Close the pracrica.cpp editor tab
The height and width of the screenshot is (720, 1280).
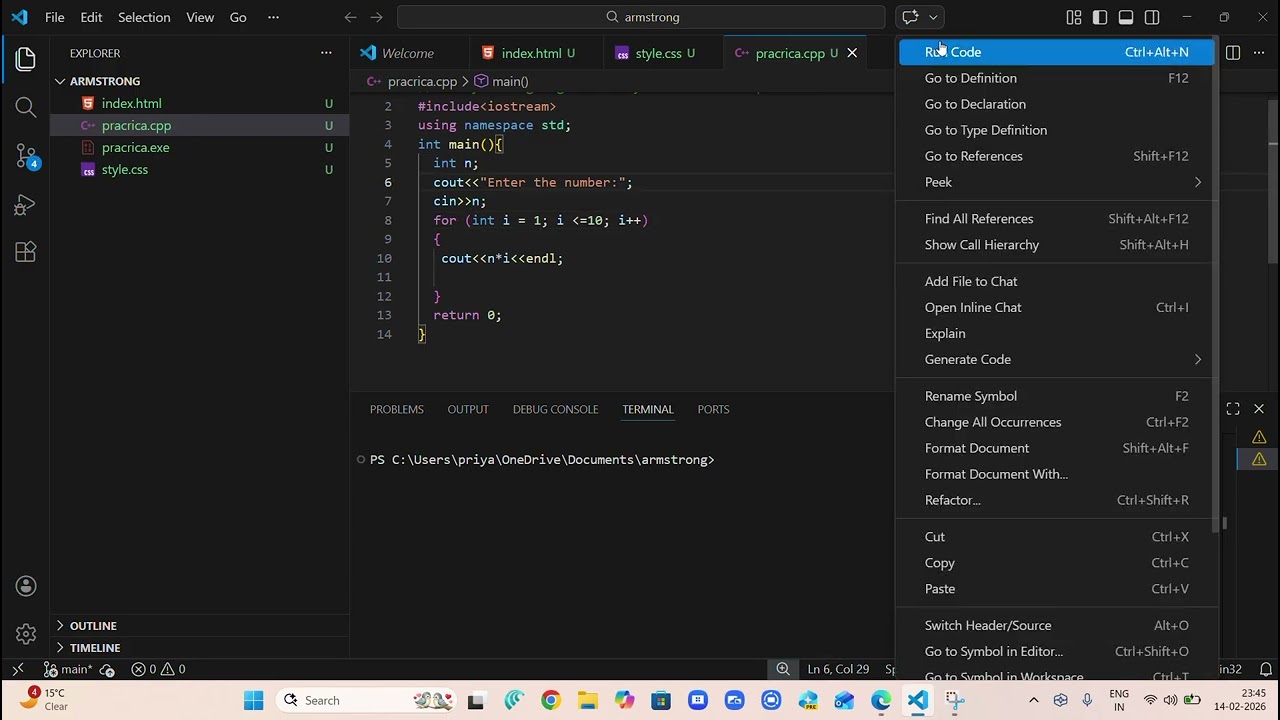852,53
